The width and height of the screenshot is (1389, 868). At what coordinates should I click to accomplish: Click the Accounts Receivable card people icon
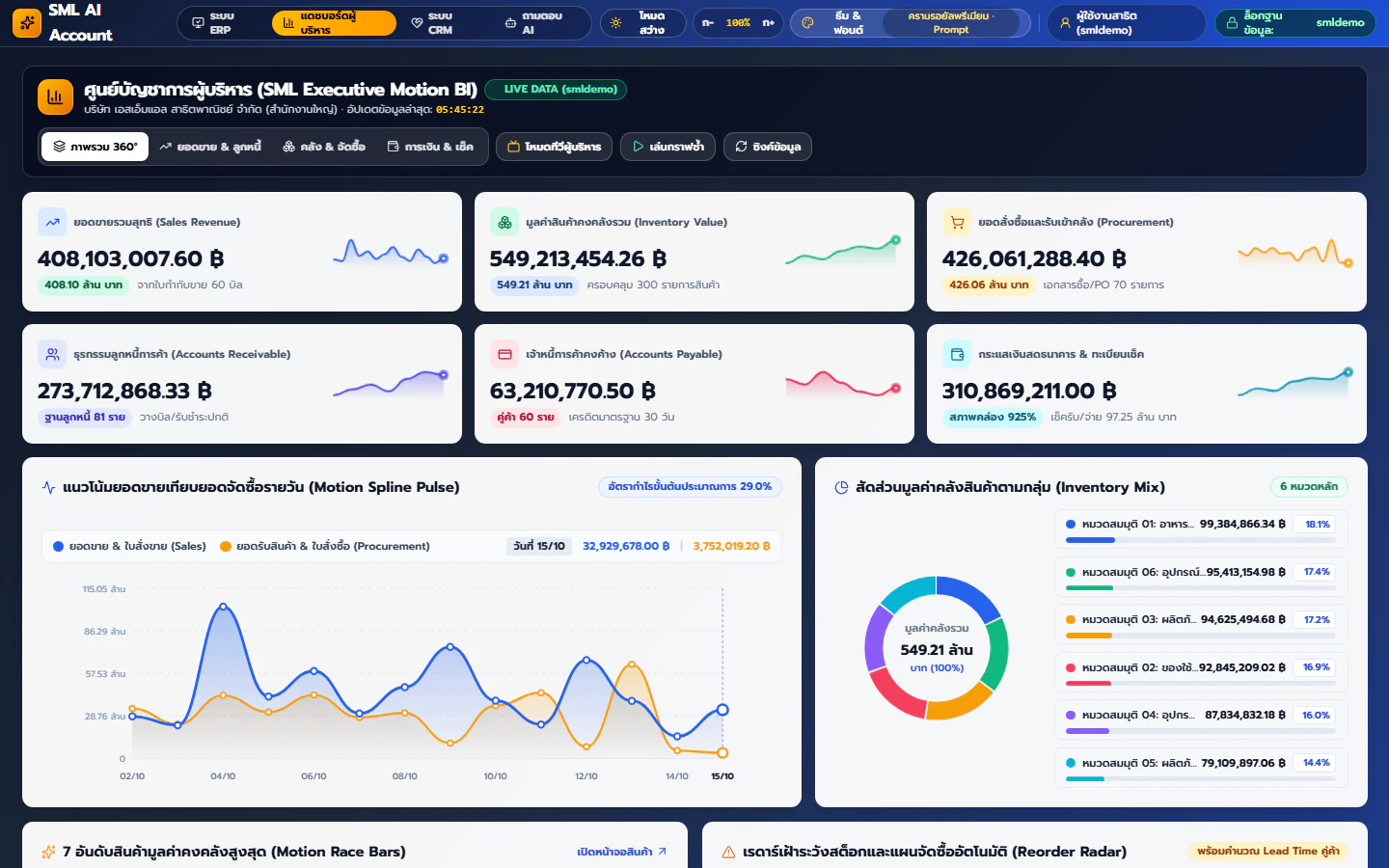click(x=52, y=354)
